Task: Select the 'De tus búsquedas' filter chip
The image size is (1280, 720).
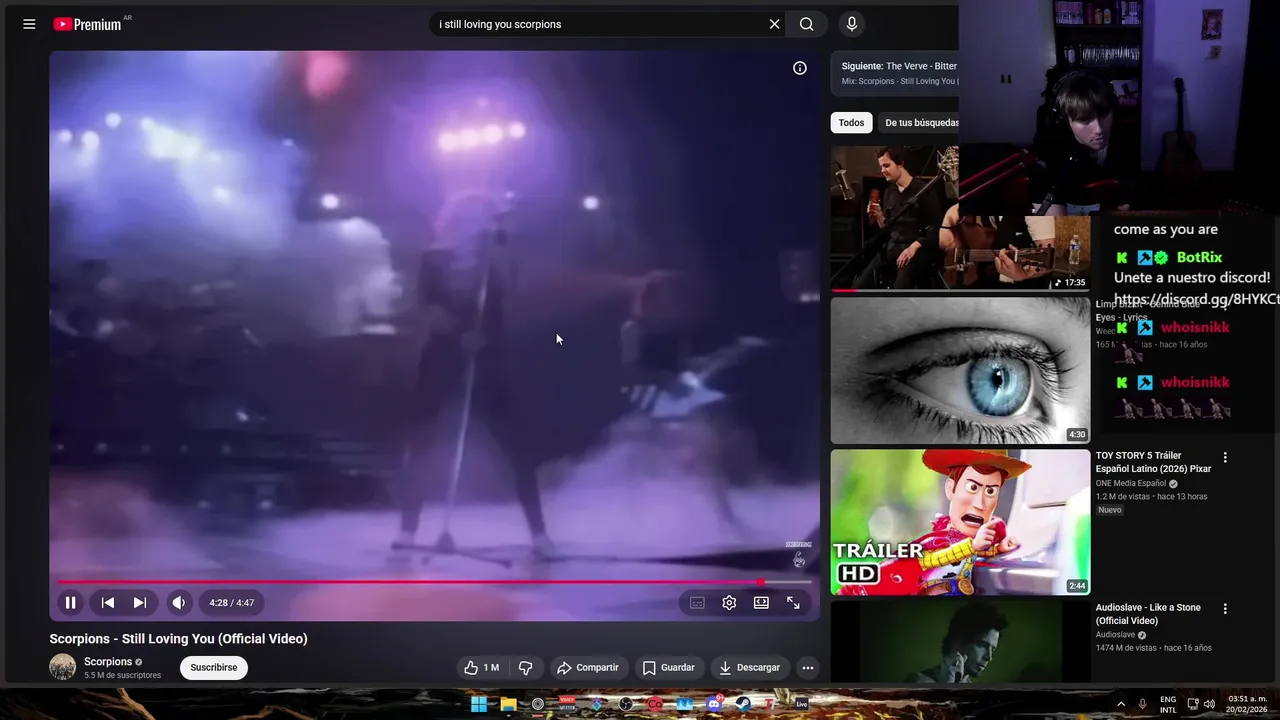Action: (920, 123)
